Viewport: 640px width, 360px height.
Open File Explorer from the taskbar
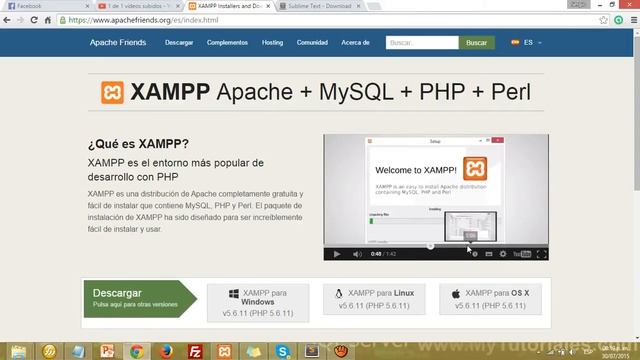[x=18, y=351]
